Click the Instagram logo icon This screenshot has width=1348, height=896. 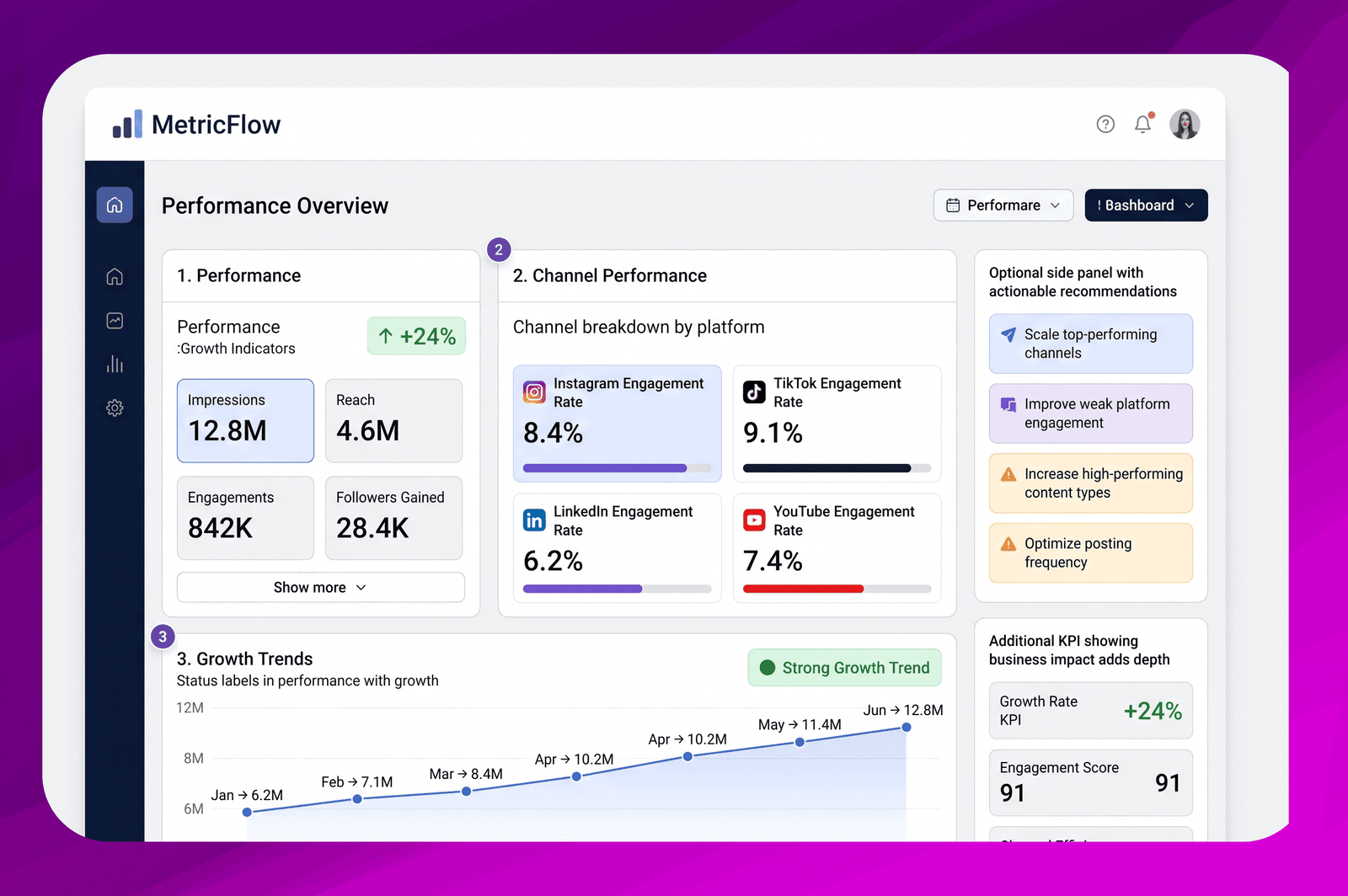coord(534,392)
